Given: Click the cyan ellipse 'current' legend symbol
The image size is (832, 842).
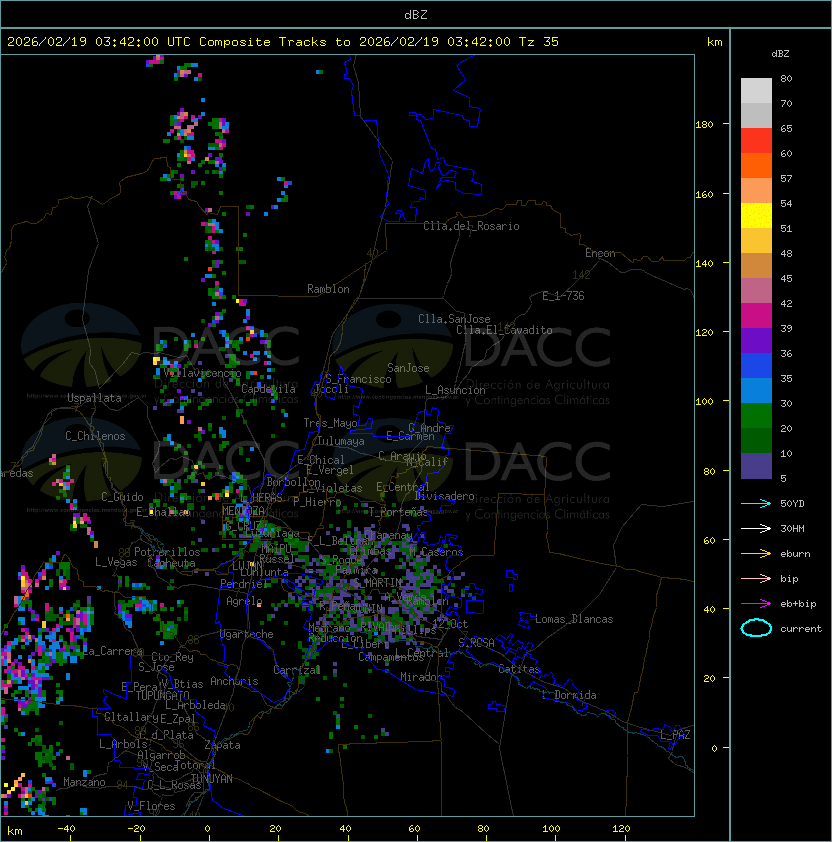Looking at the screenshot, I should coord(756,628).
